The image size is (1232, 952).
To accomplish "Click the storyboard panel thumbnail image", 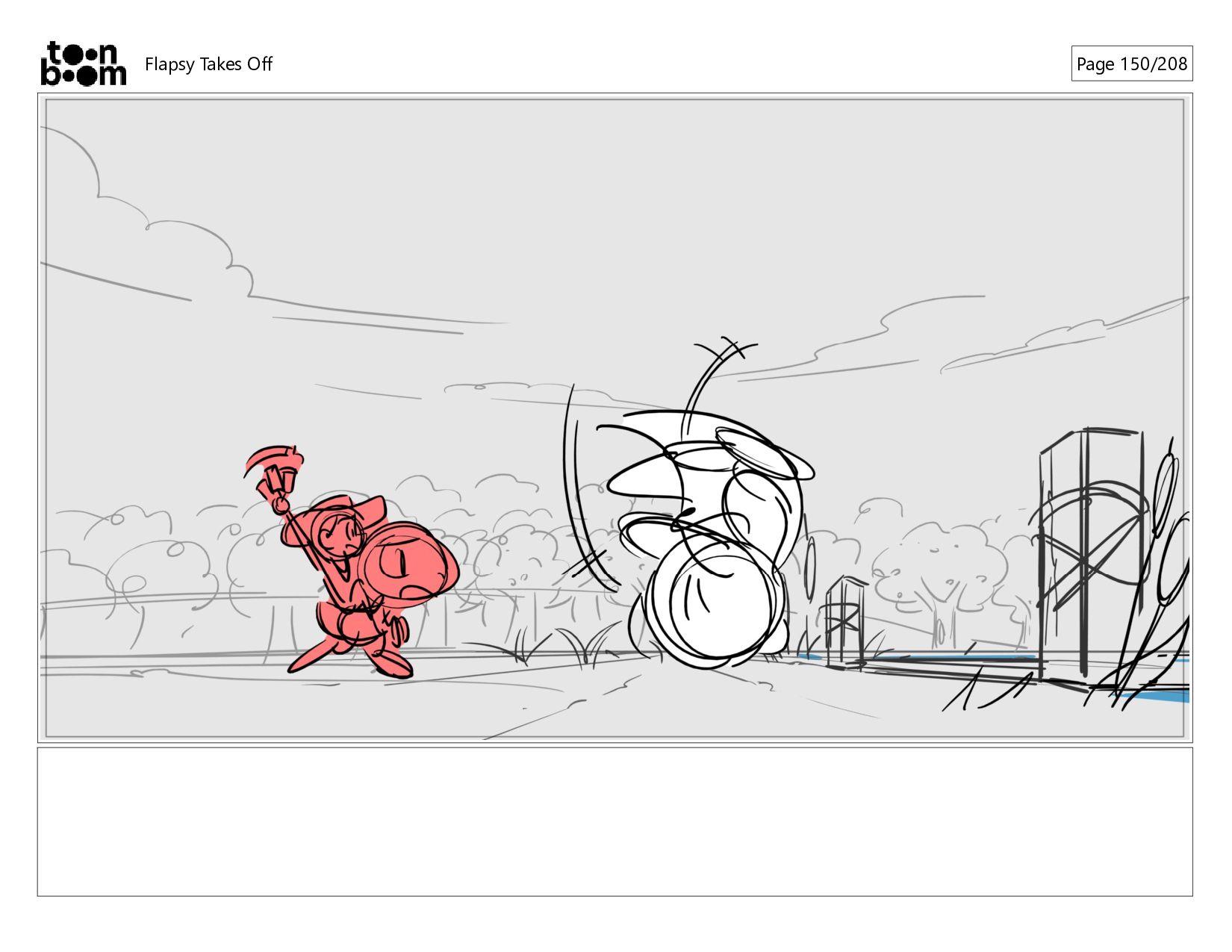I will (615, 418).
